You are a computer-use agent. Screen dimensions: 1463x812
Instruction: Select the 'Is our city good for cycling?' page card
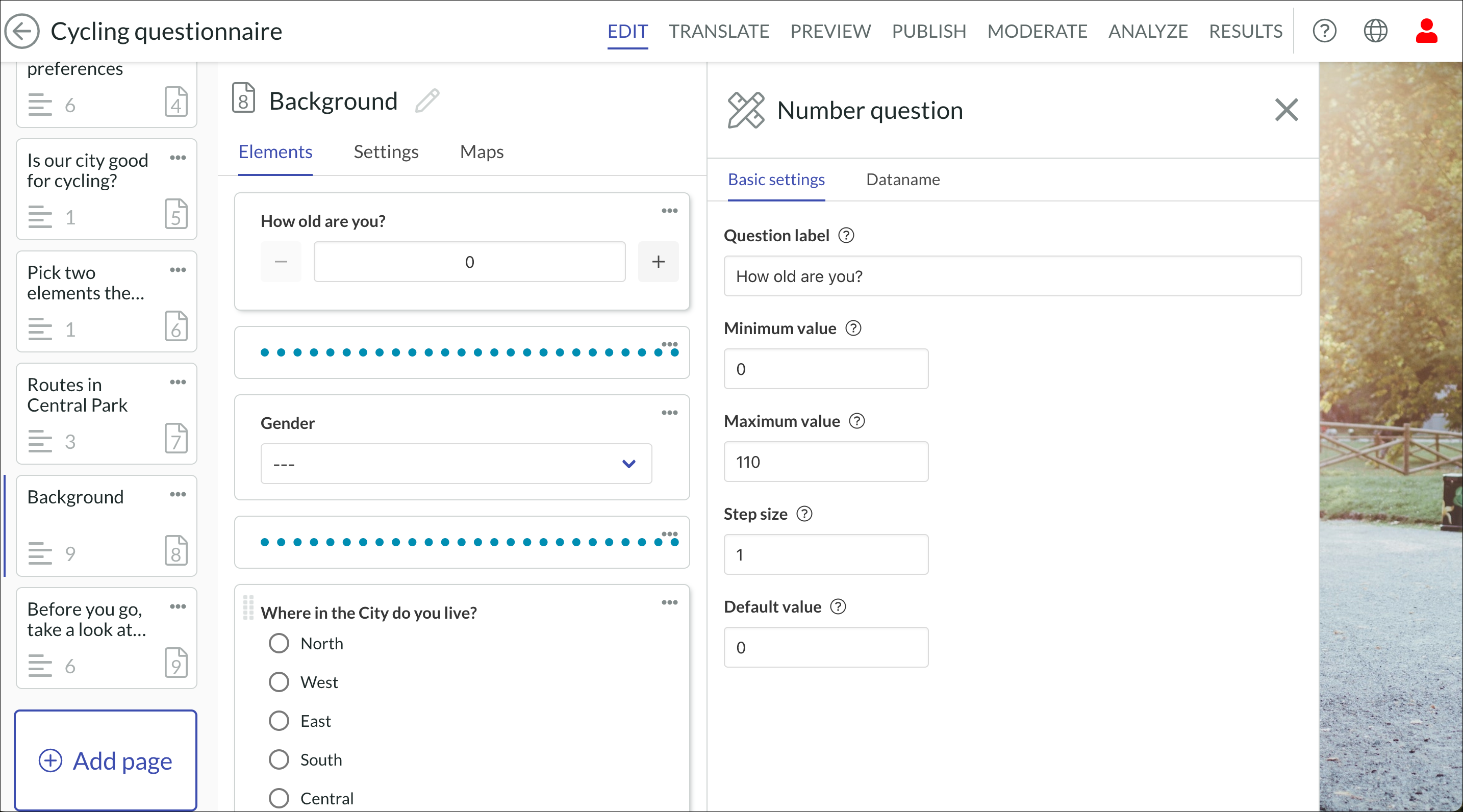(107, 190)
